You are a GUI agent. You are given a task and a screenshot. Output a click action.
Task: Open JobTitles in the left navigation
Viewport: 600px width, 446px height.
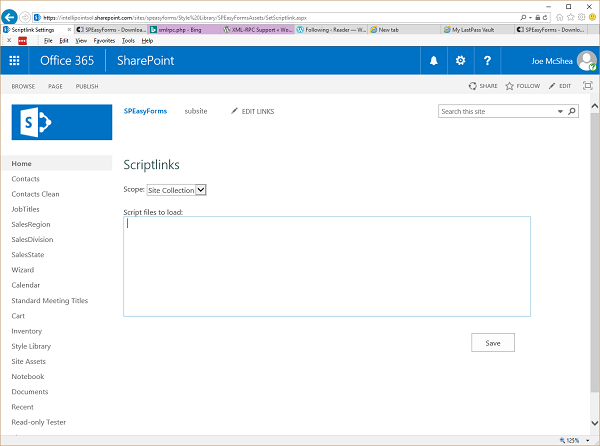(x=25, y=209)
